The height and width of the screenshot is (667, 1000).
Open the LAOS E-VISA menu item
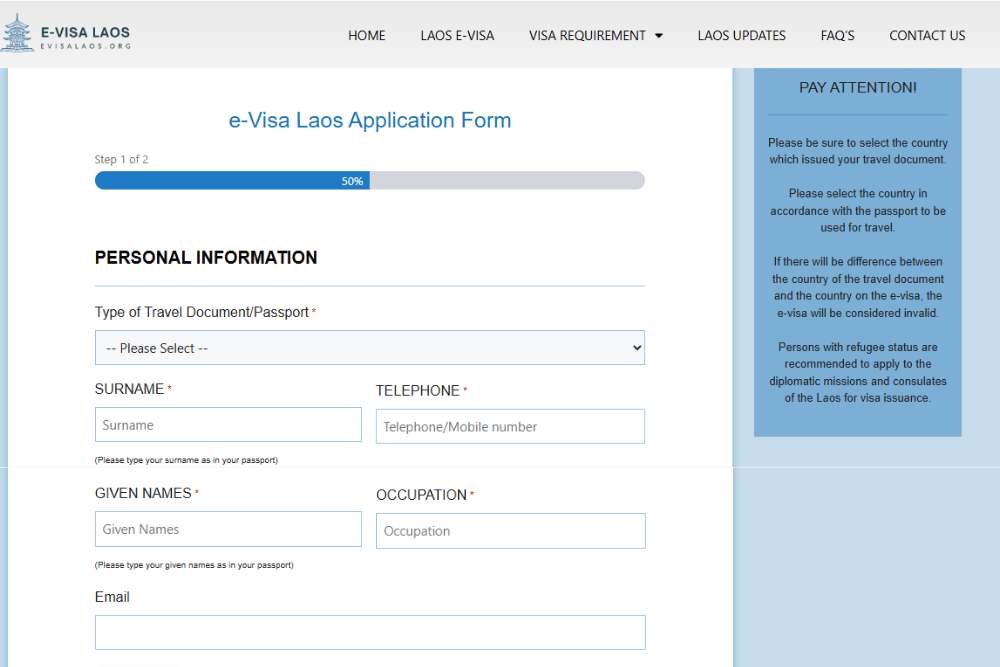point(457,35)
